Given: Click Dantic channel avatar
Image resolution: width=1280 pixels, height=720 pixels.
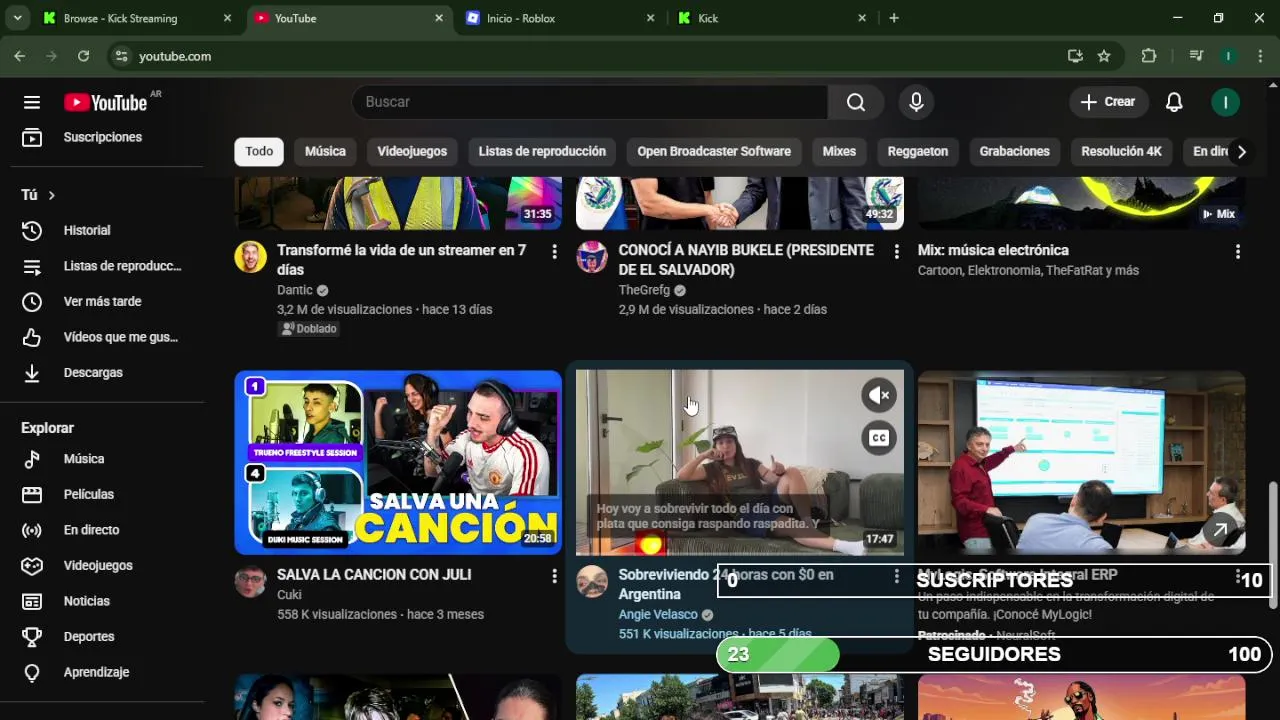Looking at the screenshot, I should pyautogui.click(x=250, y=257).
